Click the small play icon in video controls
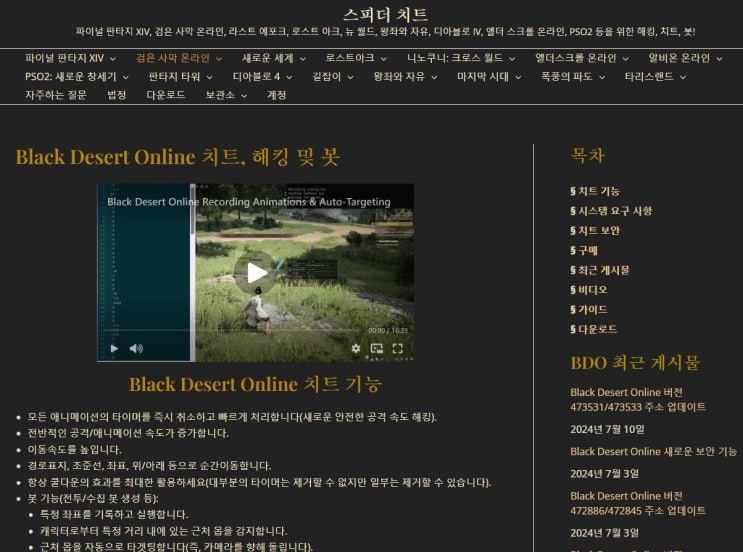This screenshot has height=552, width=743. pos(114,349)
